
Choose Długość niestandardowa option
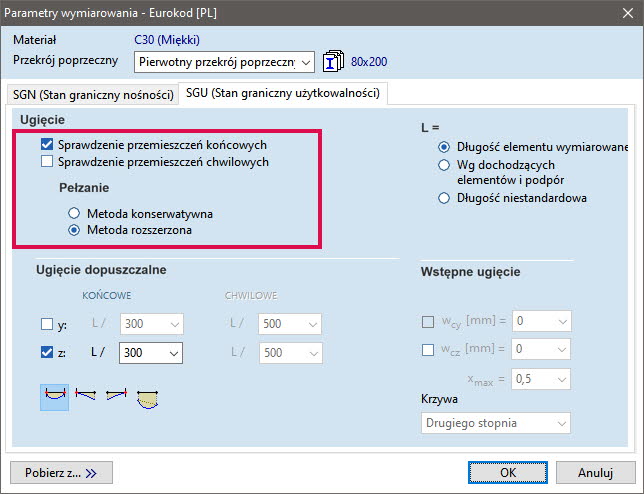(x=445, y=198)
